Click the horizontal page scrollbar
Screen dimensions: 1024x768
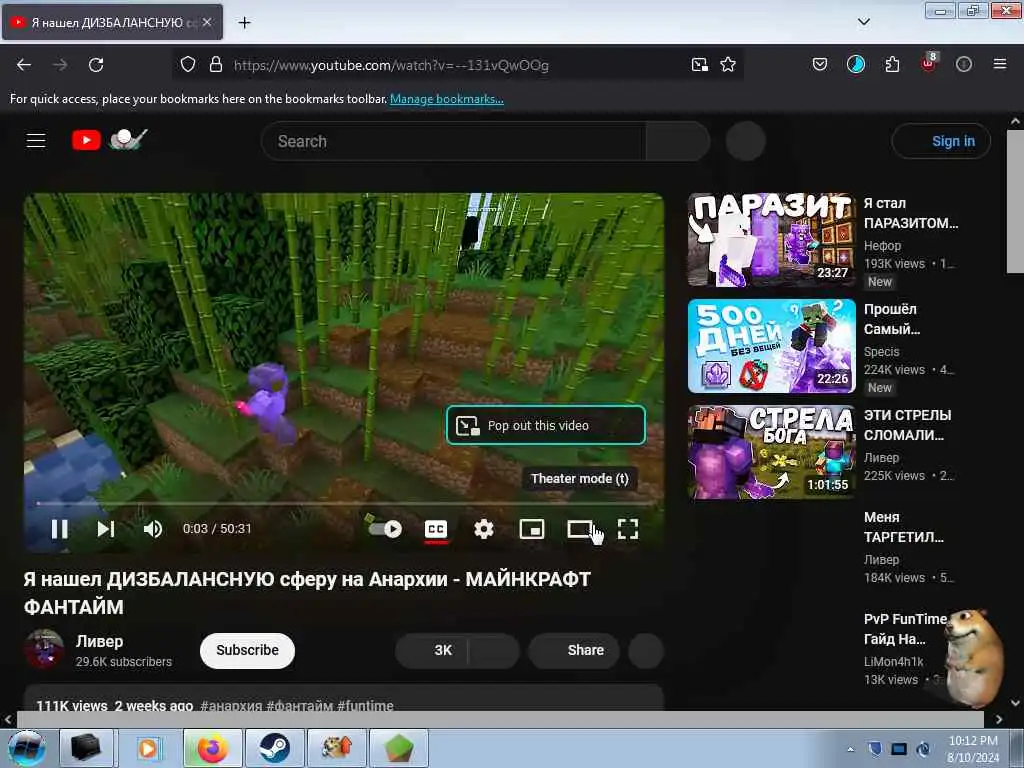[x=500, y=719]
